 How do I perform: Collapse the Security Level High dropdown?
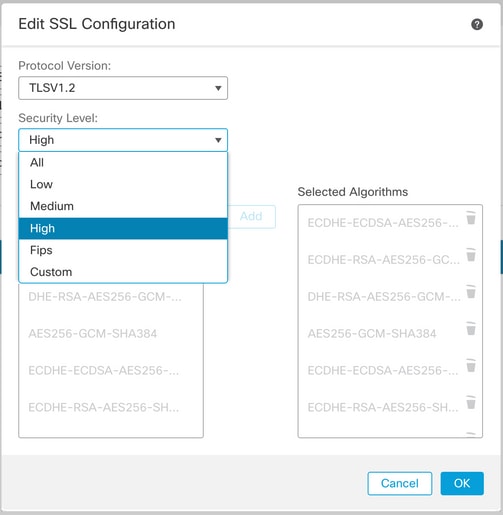pos(123,140)
